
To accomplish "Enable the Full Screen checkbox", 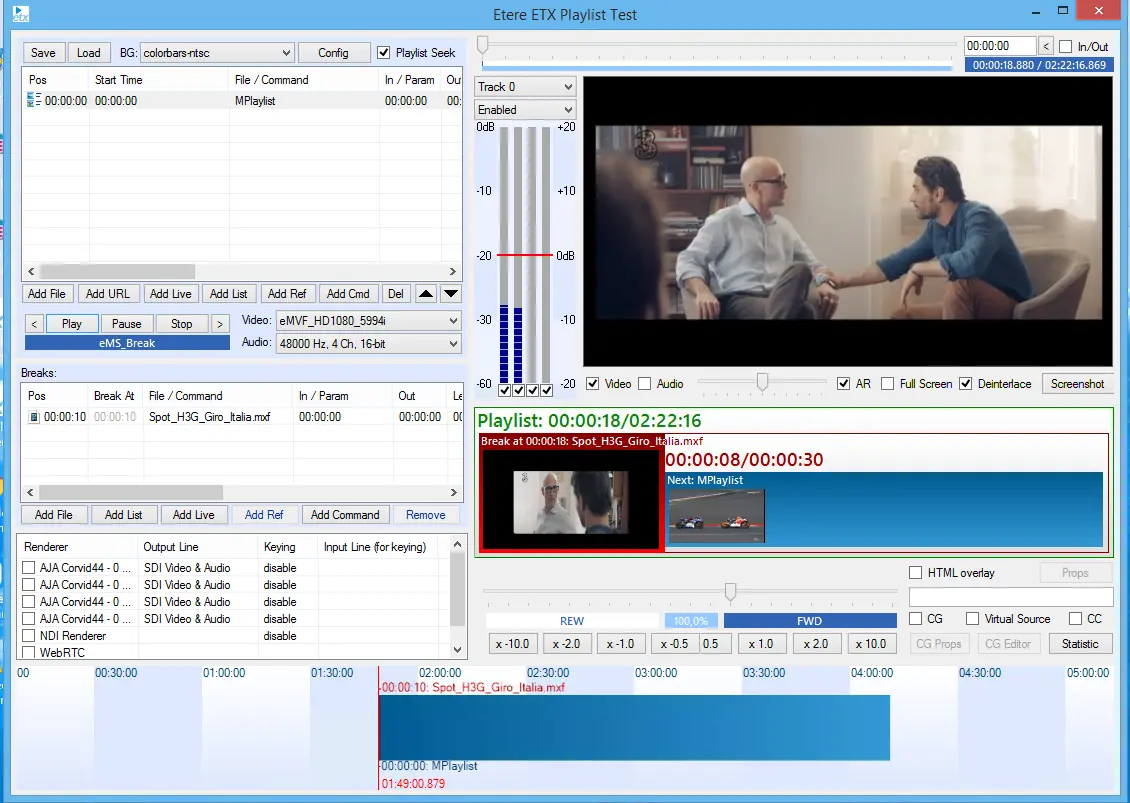I will tap(887, 384).
